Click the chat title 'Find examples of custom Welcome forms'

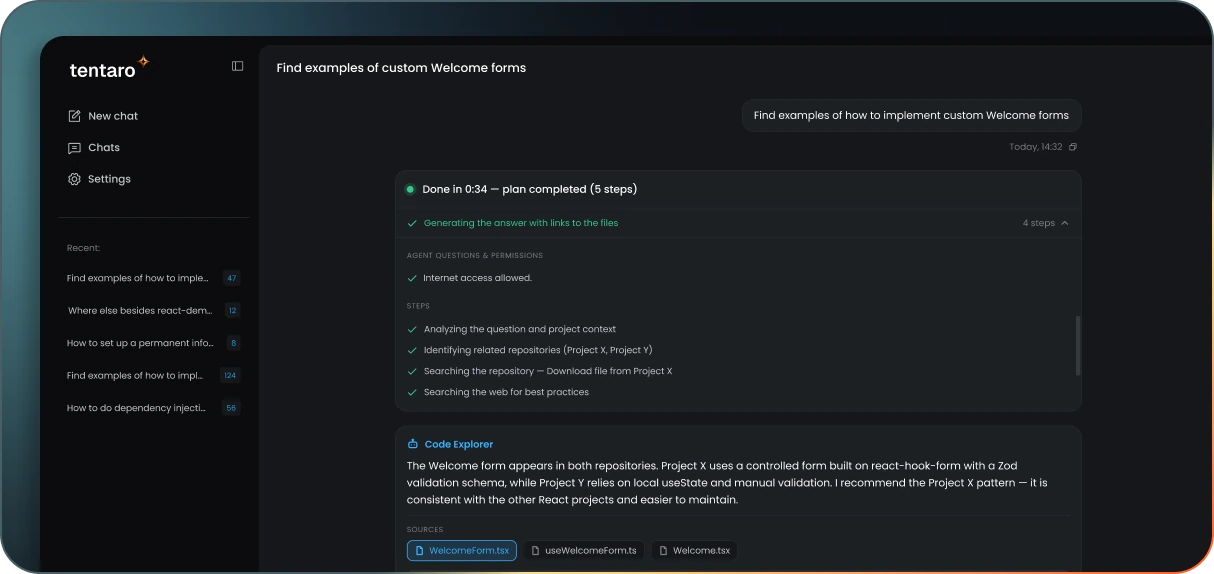coord(401,68)
